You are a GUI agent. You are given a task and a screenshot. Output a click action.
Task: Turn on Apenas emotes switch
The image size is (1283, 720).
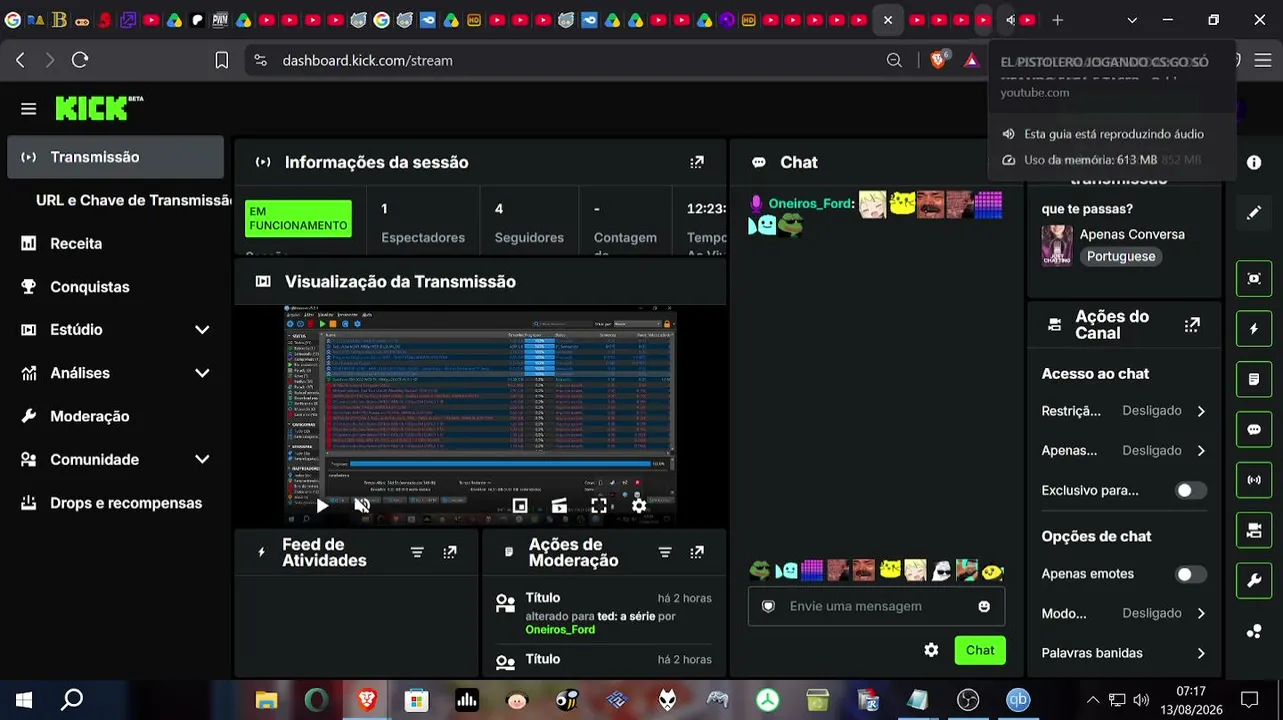[x=1190, y=574]
